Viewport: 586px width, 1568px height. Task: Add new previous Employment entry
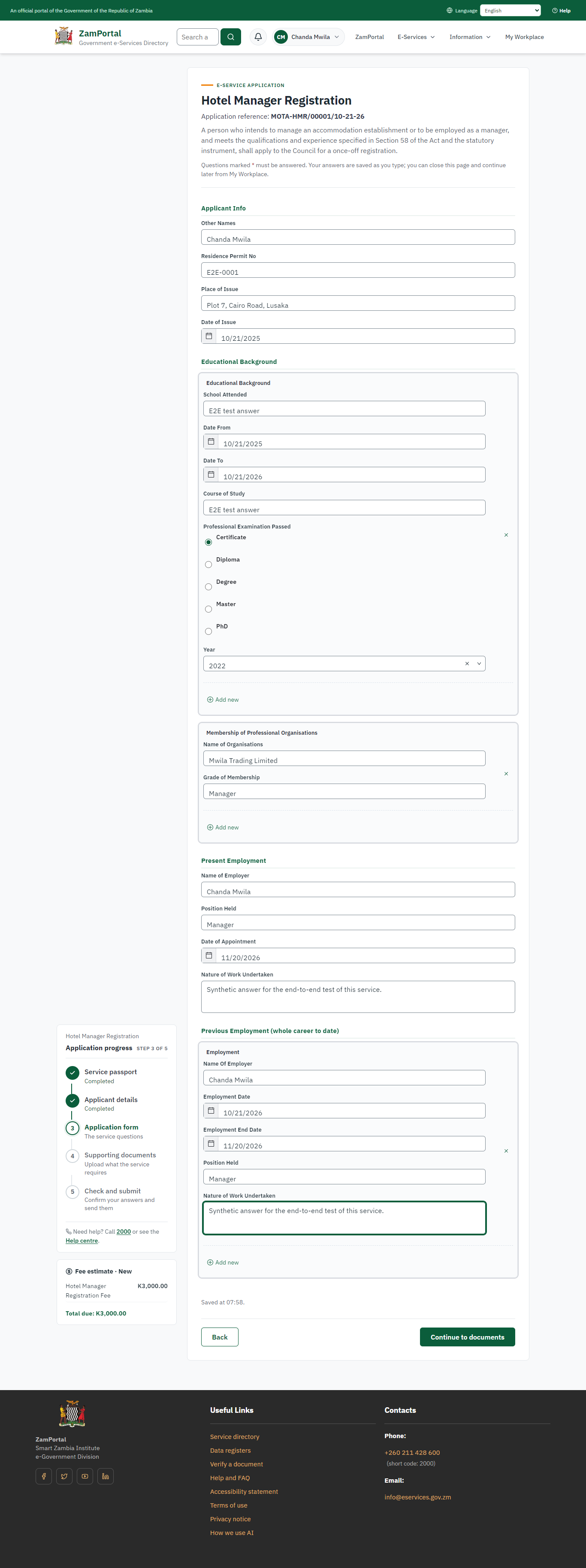click(x=223, y=1262)
